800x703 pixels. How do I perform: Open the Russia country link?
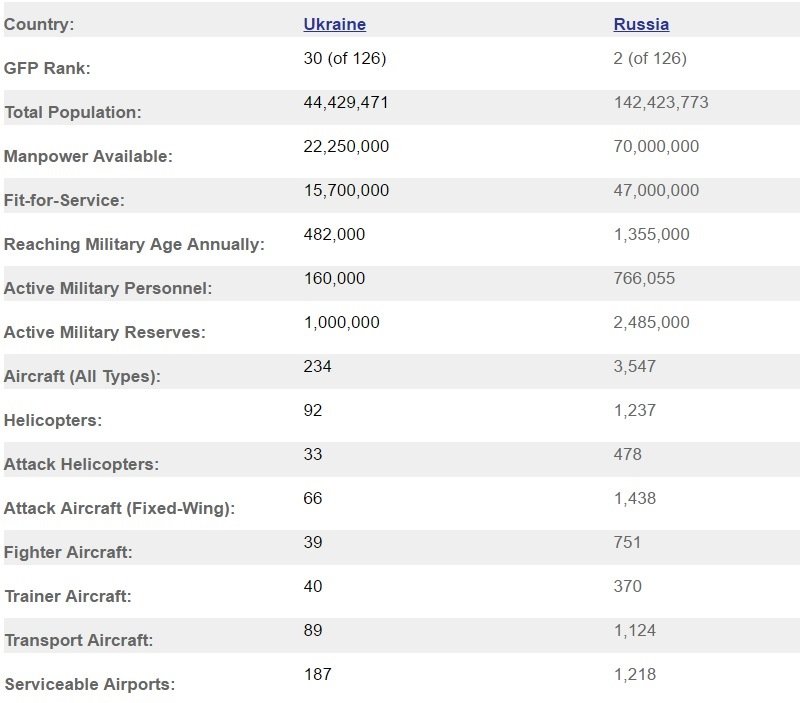click(x=641, y=24)
